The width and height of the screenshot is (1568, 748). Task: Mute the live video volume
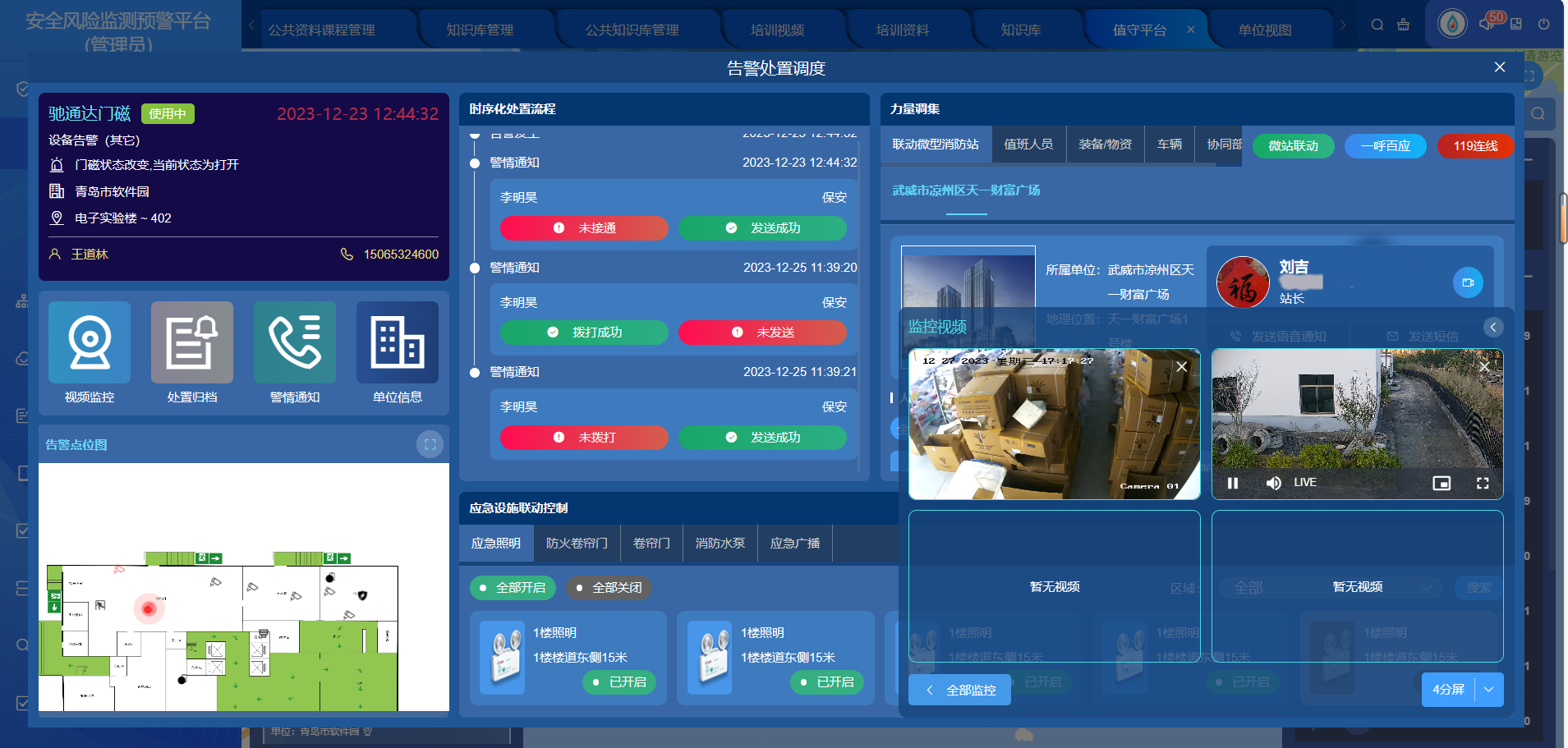tap(1273, 483)
